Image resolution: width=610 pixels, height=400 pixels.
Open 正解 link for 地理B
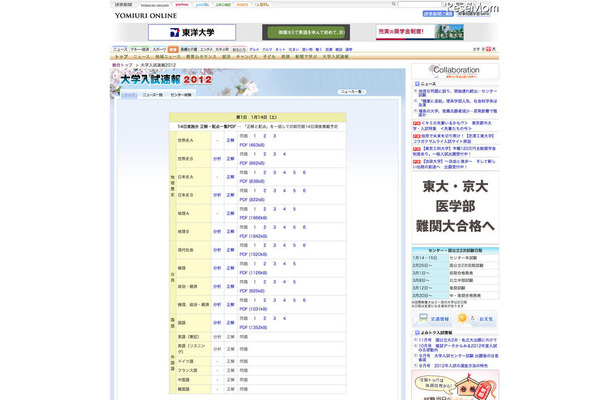coord(230,232)
